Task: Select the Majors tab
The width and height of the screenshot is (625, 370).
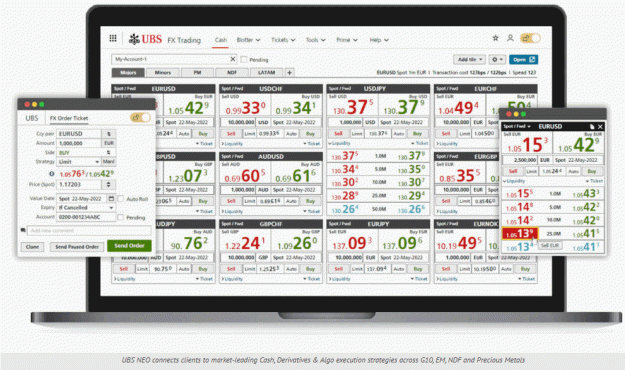Action: (x=128, y=73)
